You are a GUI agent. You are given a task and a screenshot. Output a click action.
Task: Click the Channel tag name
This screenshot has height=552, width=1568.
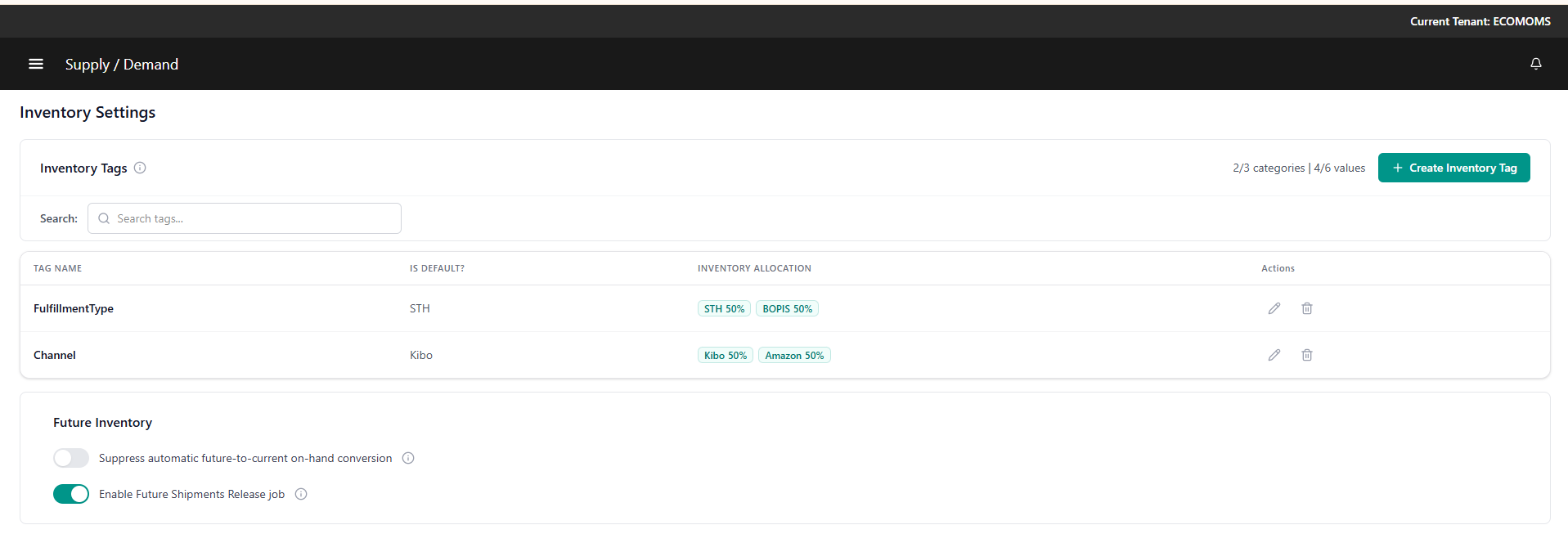[x=55, y=355]
